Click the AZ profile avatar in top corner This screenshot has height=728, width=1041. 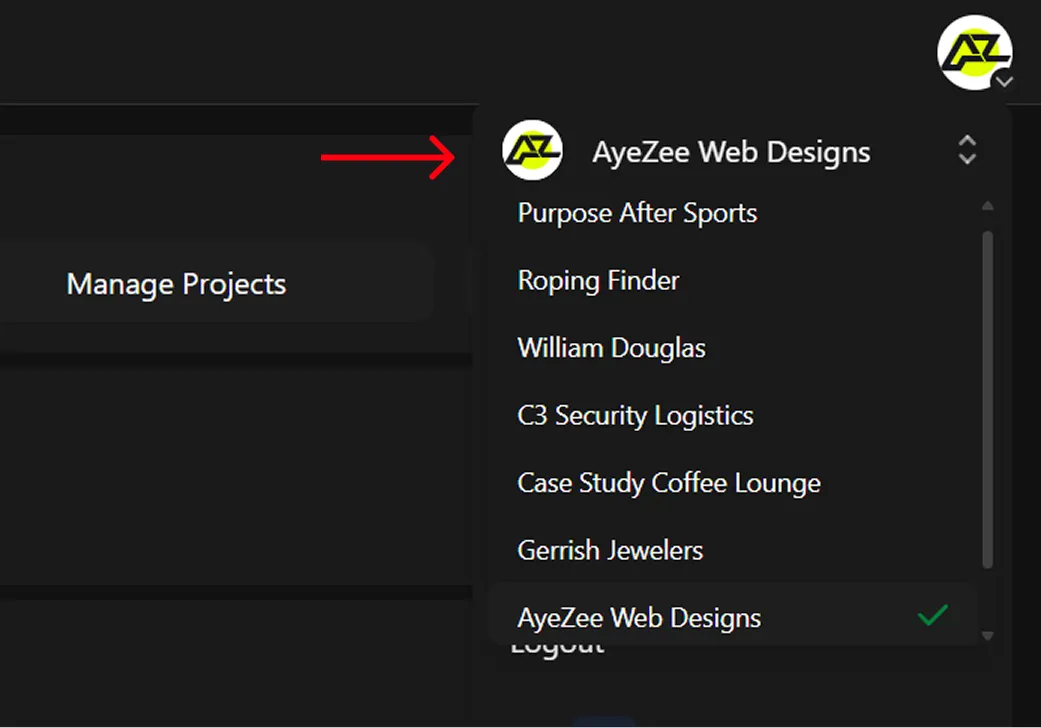[x=973, y=52]
